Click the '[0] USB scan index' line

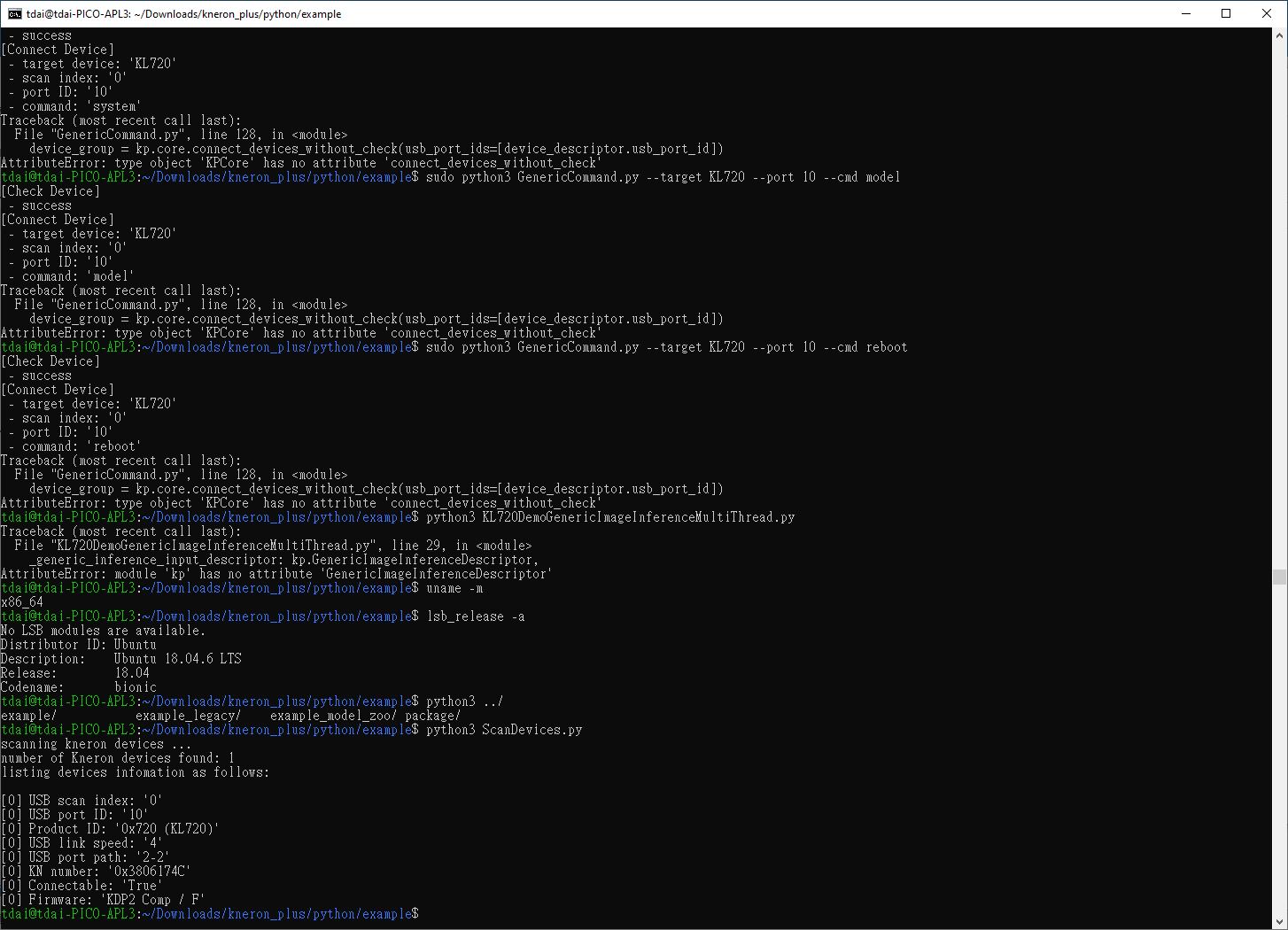(81, 801)
